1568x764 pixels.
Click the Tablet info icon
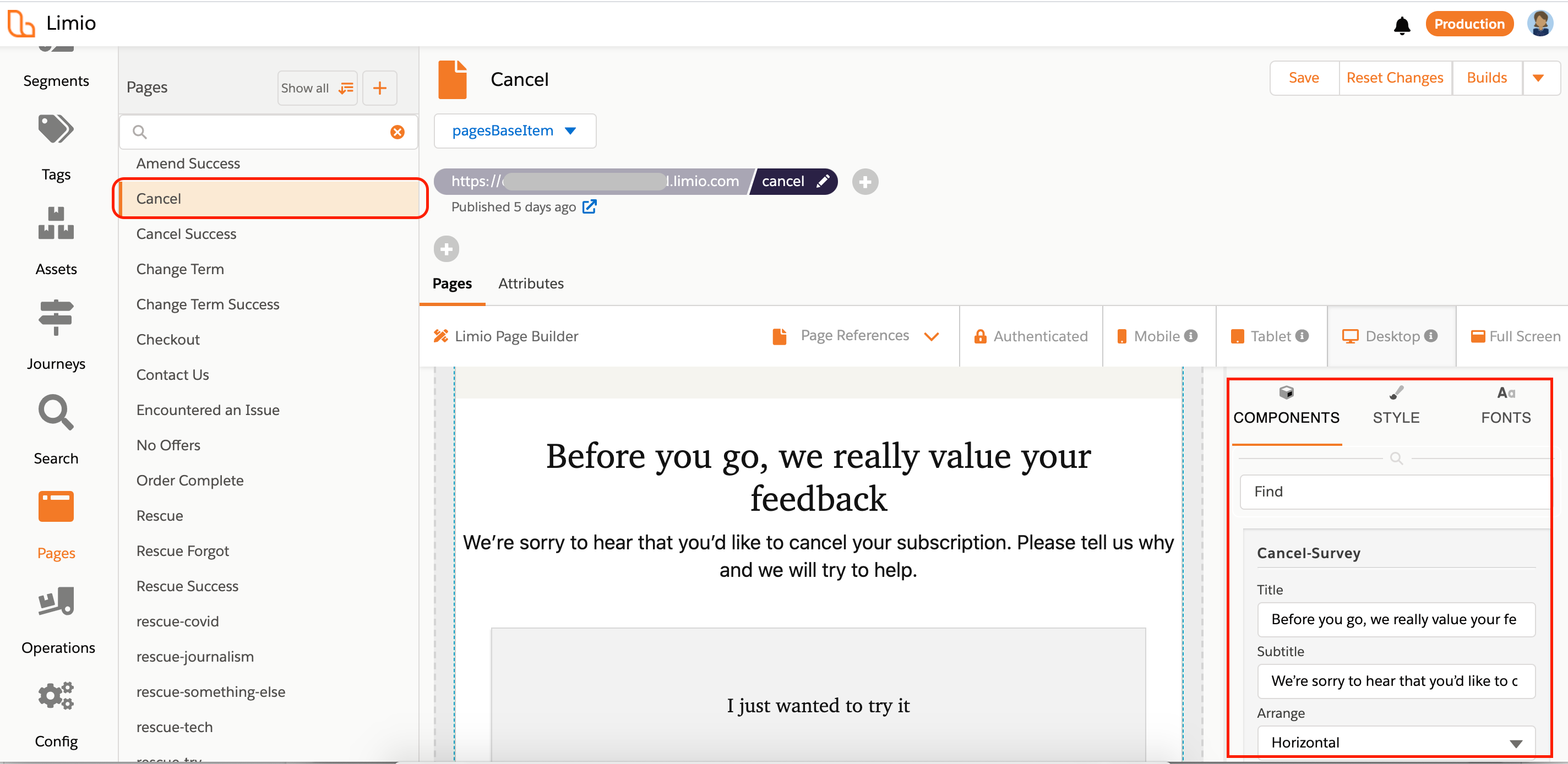pyautogui.click(x=1302, y=336)
